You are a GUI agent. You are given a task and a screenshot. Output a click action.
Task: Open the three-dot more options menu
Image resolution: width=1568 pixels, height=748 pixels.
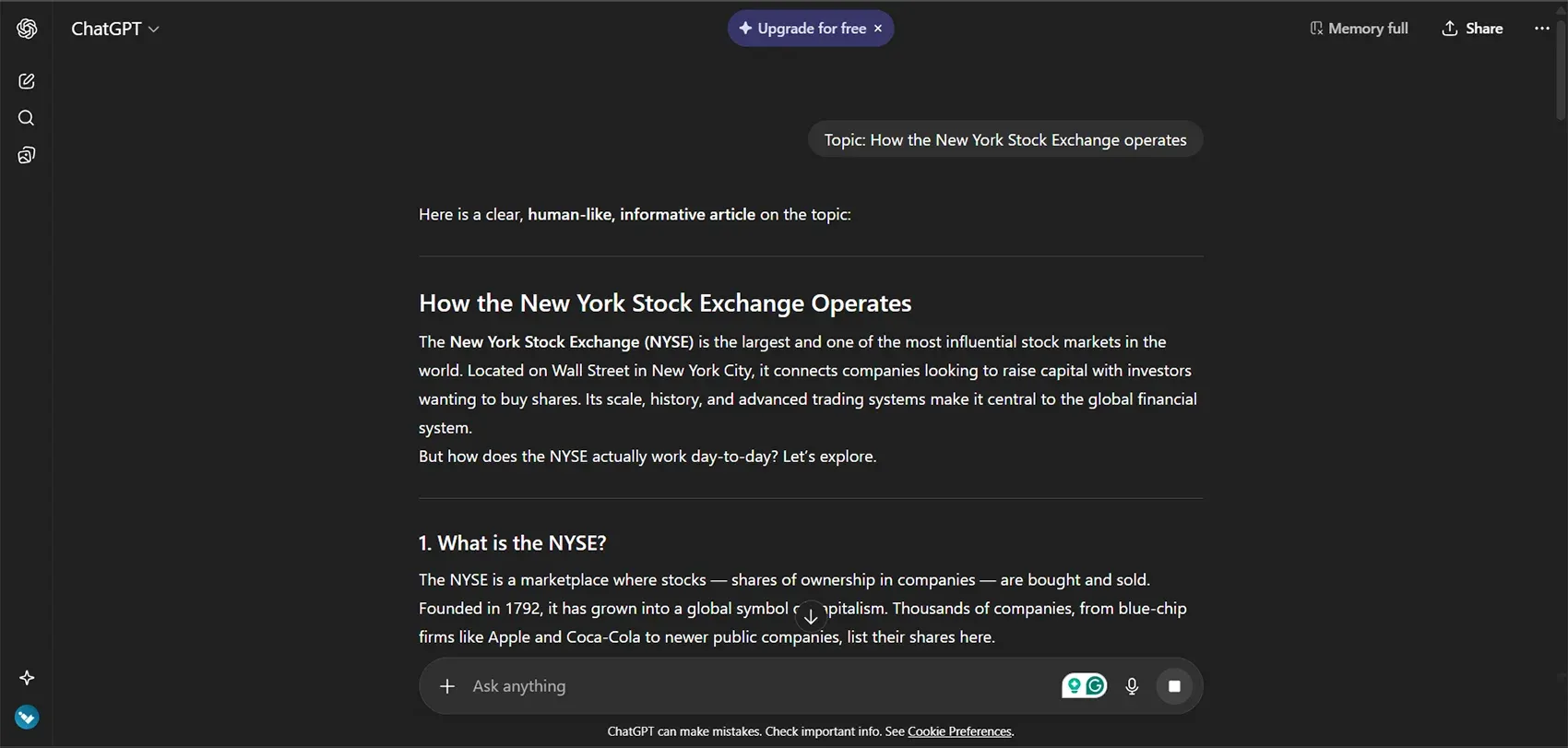pyautogui.click(x=1541, y=29)
